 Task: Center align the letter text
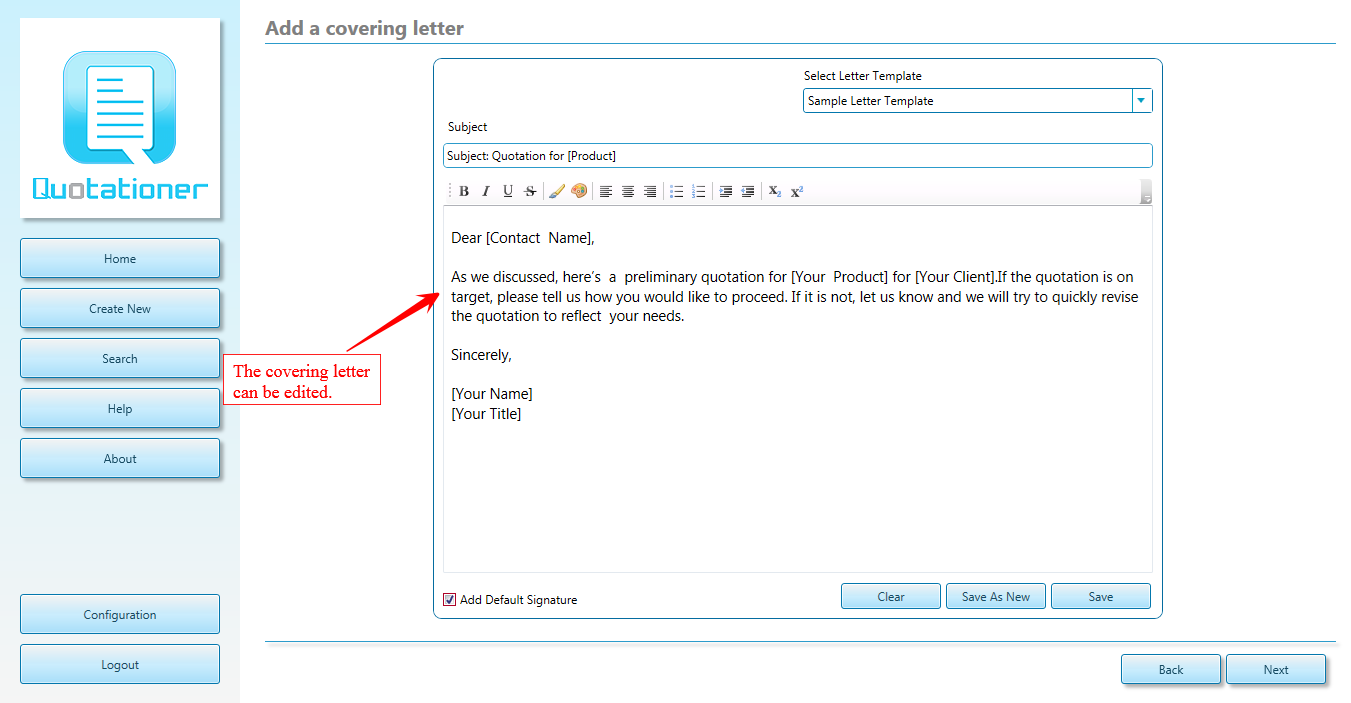tap(628, 191)
